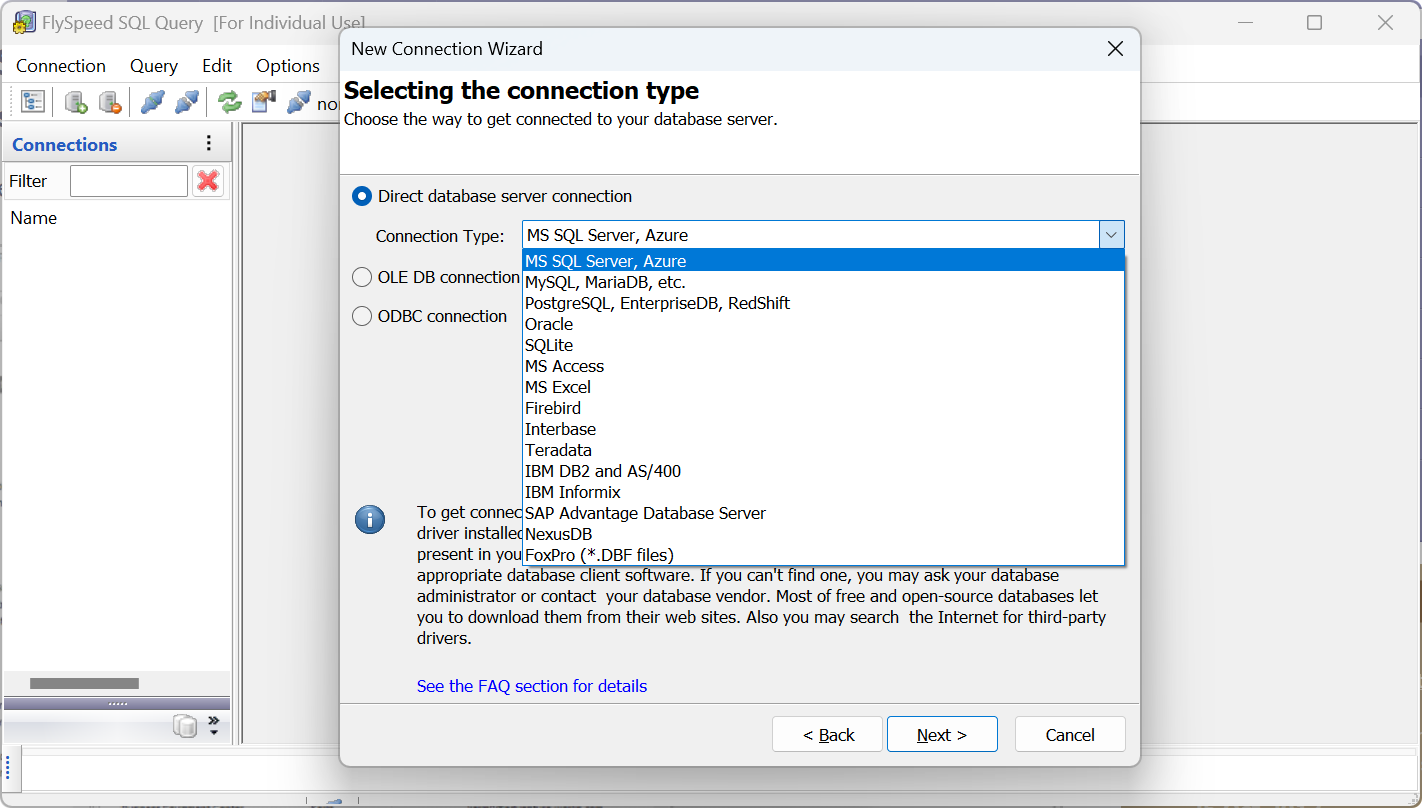Open the FAQ section for details link
This screenshot has width=1422, height=808.
tap(532, 686)
